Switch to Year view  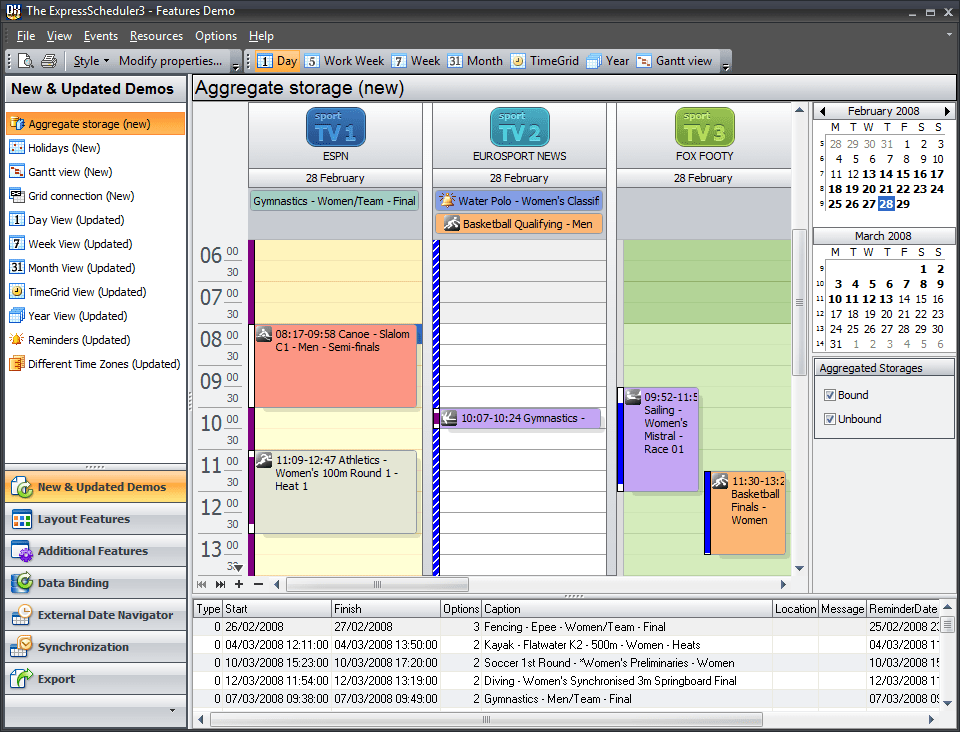[x=608, y=61]
